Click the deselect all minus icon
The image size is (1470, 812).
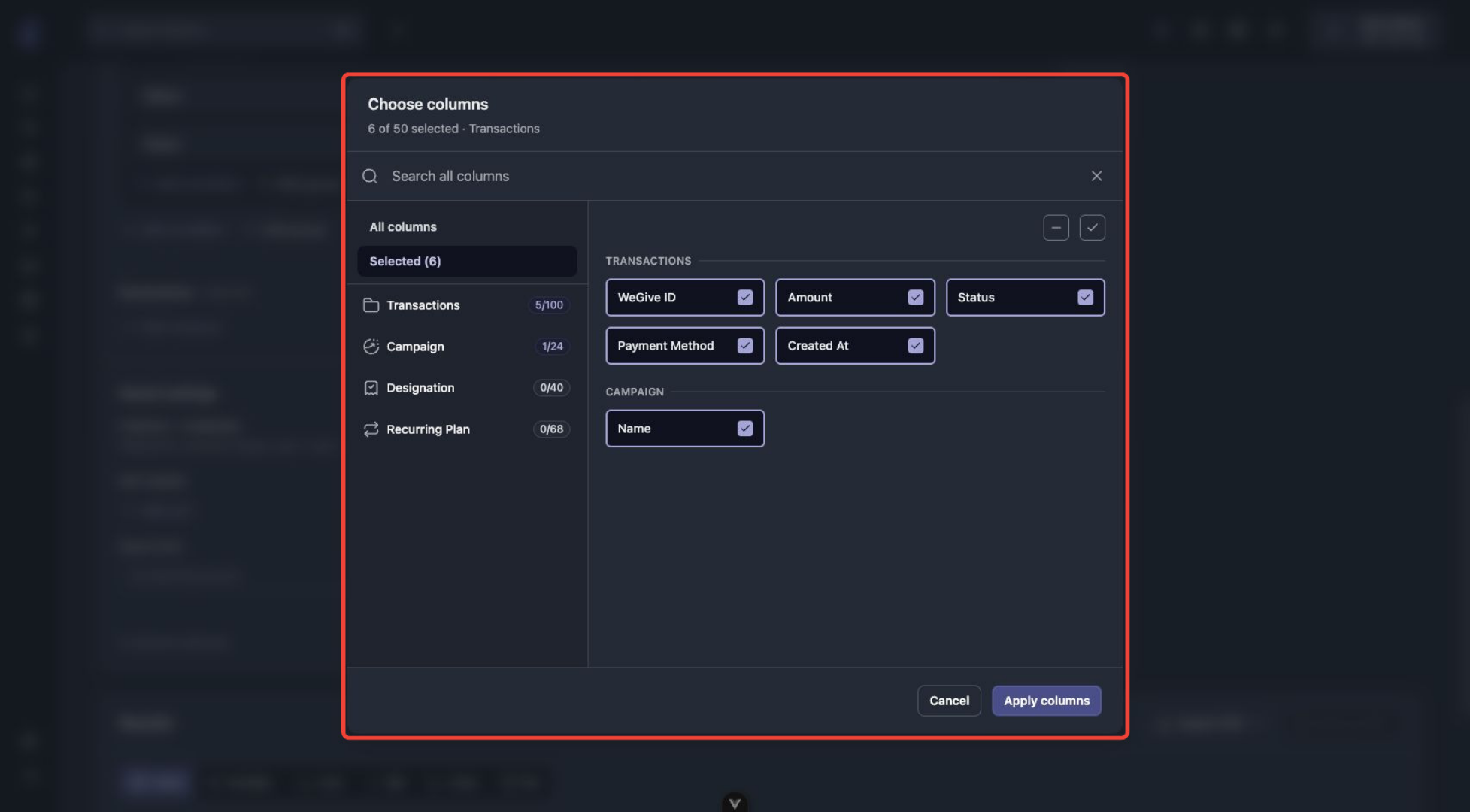click(1056, 228)
